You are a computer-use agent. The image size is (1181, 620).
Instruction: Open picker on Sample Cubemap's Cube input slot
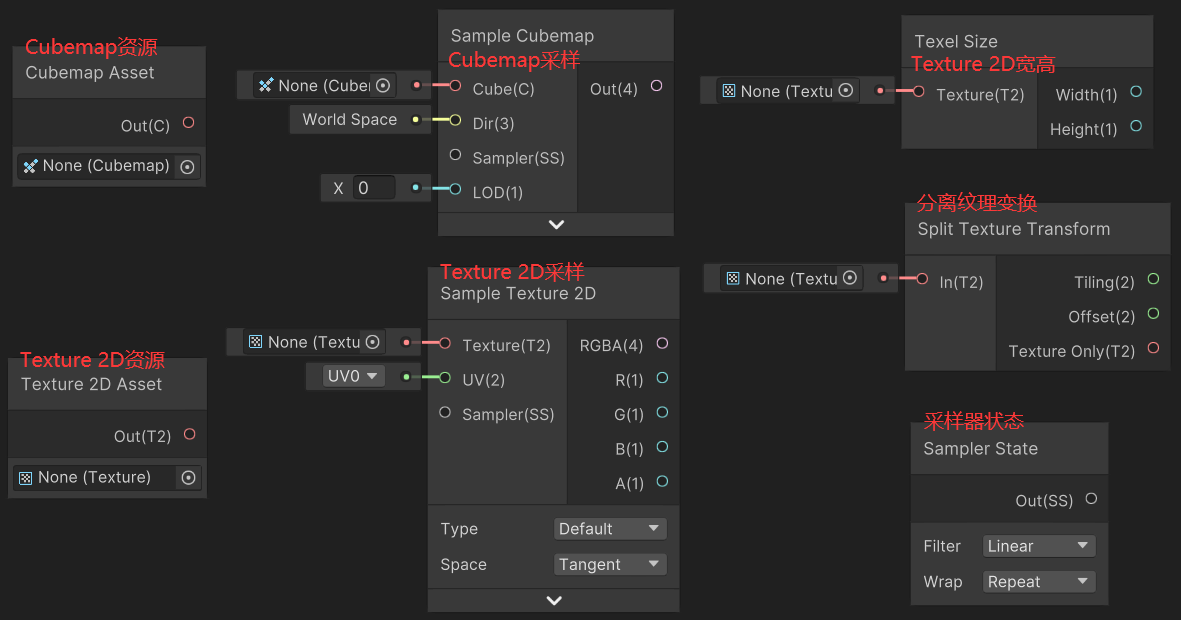(382, 85)
